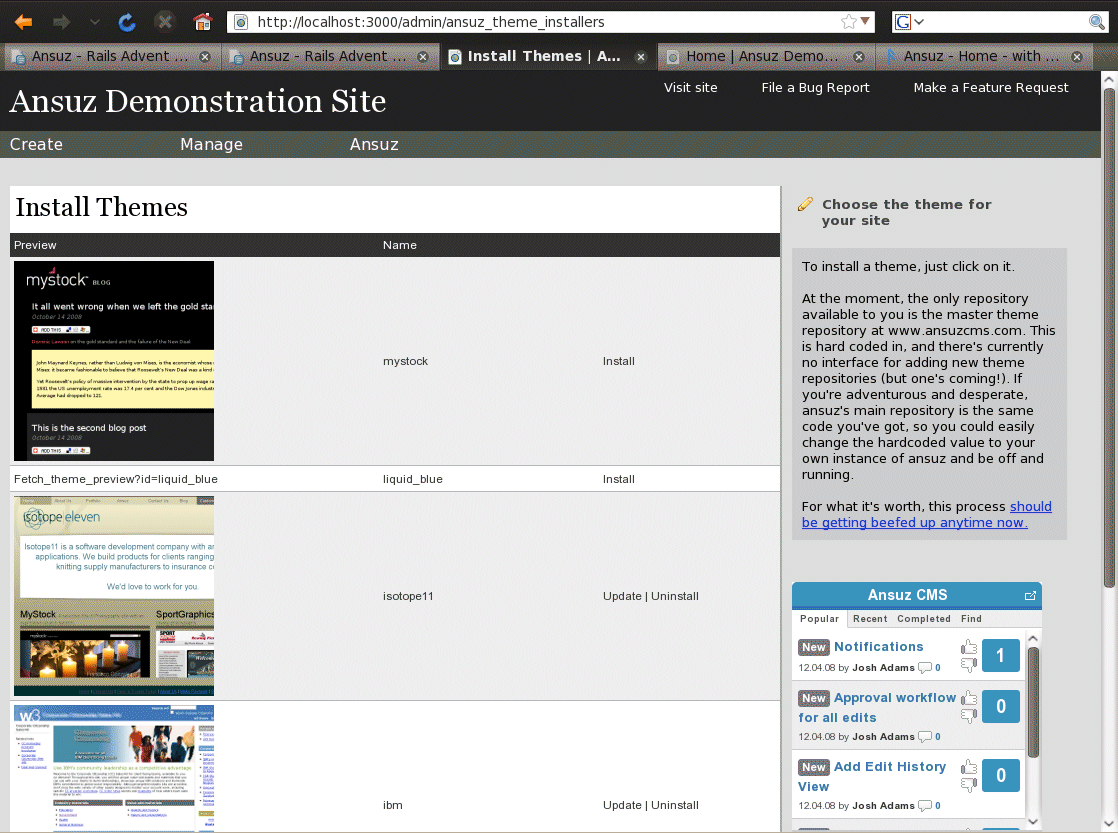Open the address bar history dropdown arrow

865,21
